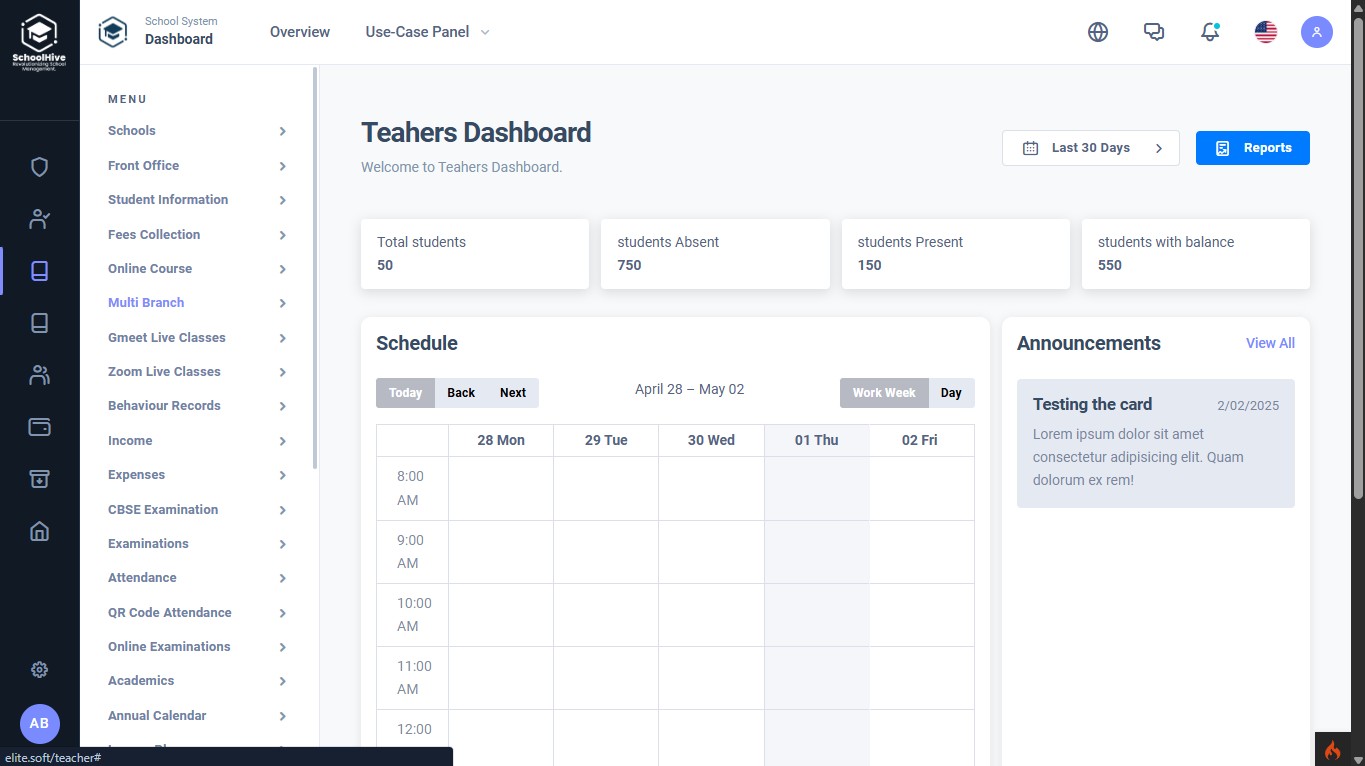Open the chat messages icon
Image resolution: width=1365 pixels, height=766 pixels.
[x=1154, y=32]
